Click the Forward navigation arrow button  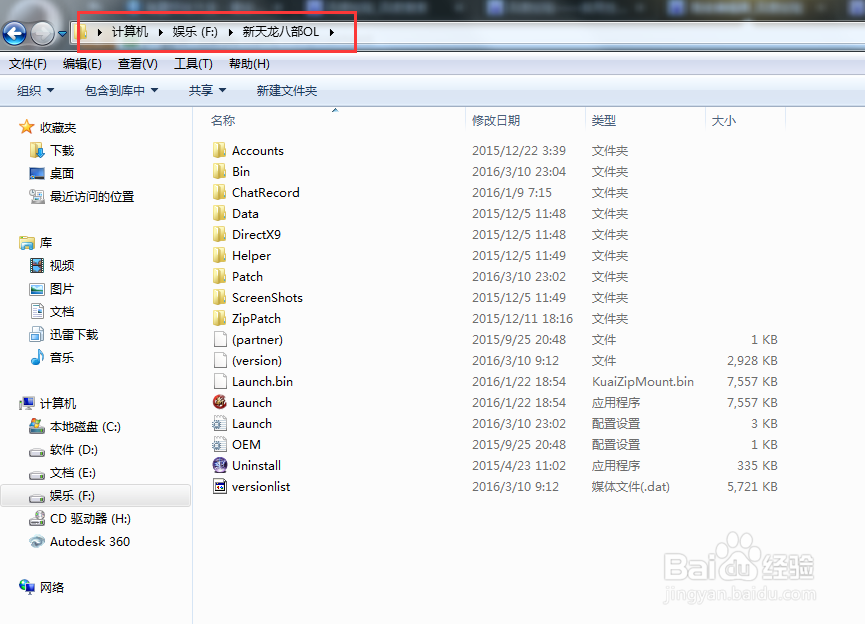click(x=42, y=33)
